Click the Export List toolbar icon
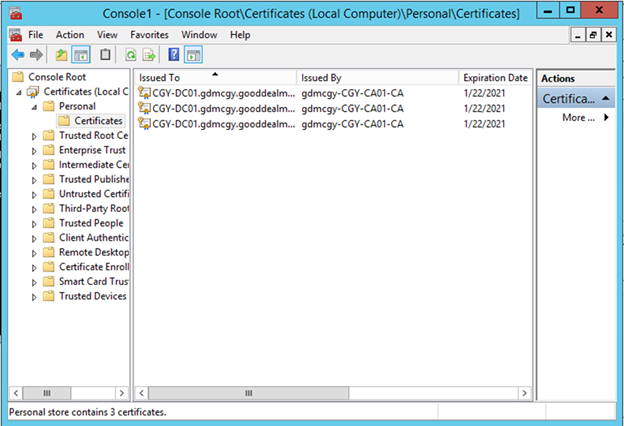Screen dimensions: 624x426 pyautogui.click(x=149, y=55)
